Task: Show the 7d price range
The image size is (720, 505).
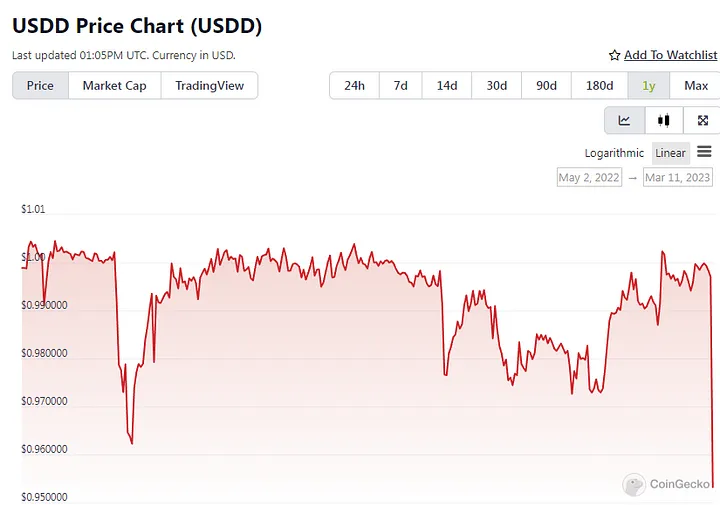Action: click(400, 86)
